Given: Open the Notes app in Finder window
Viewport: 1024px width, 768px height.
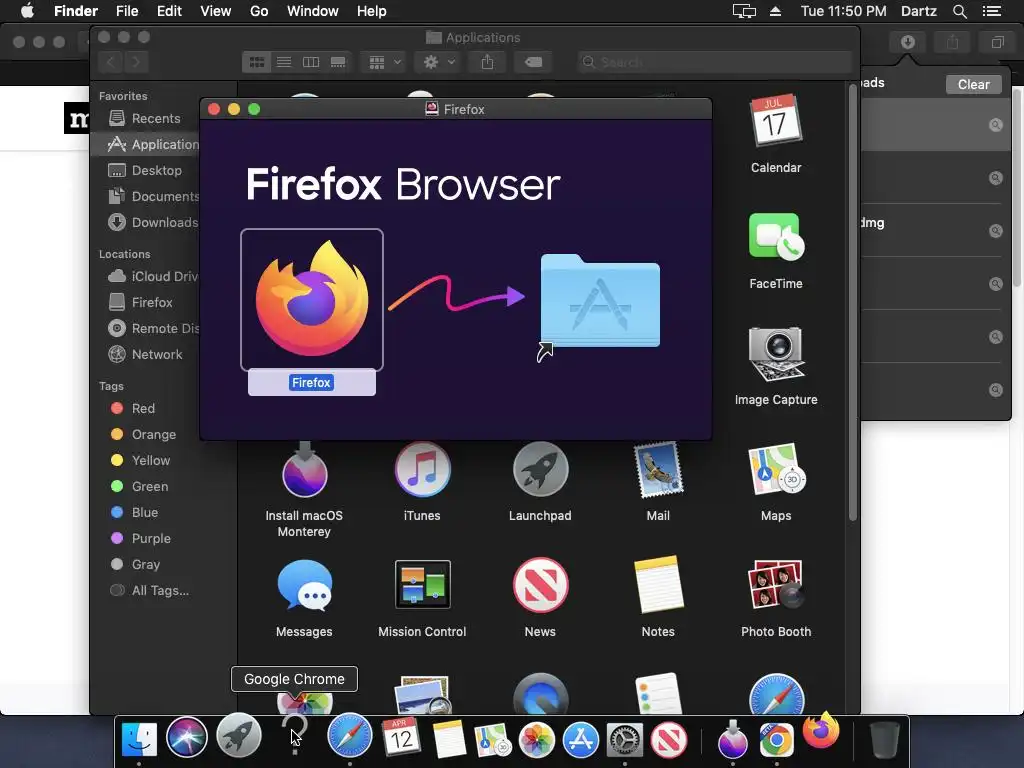Looking at the screenshot, I should click(658, 585).
